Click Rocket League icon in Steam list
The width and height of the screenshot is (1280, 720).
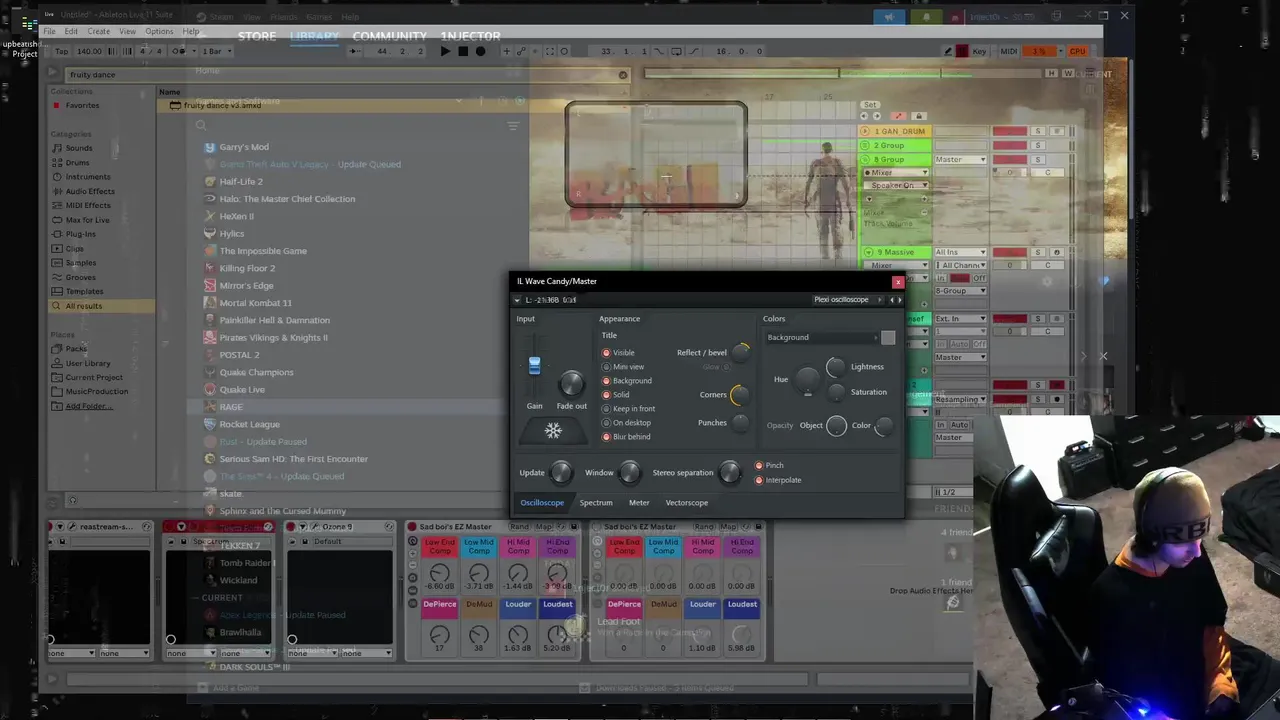click(x=210, y=424)
